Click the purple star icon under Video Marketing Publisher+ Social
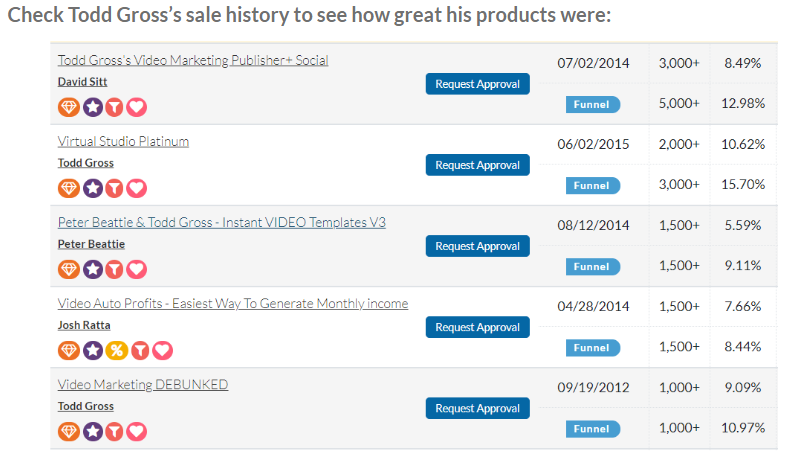This screenshot has height=472, width=799. click(92, 107)
